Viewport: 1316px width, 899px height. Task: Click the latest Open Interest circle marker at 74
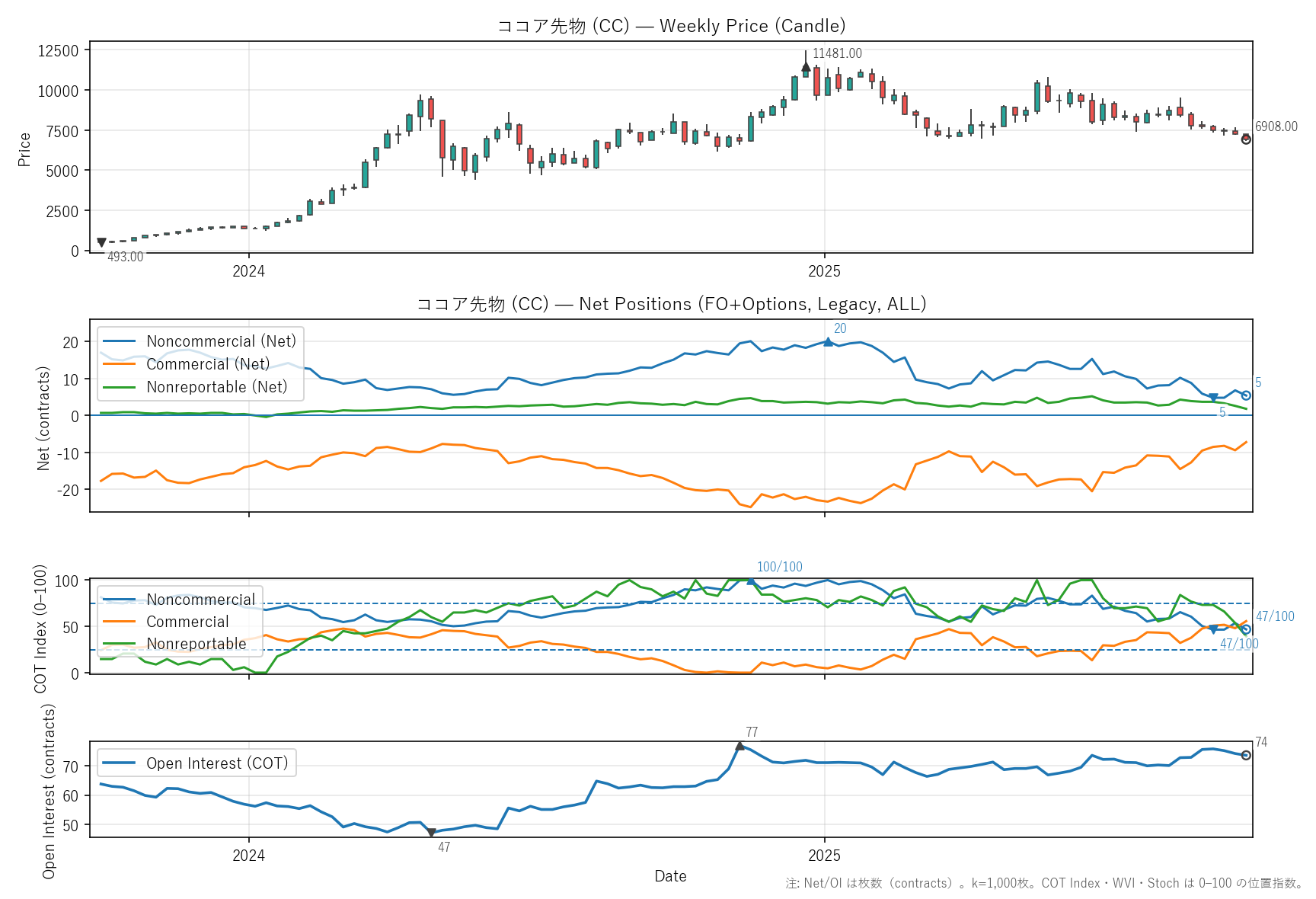point(1246,755)
